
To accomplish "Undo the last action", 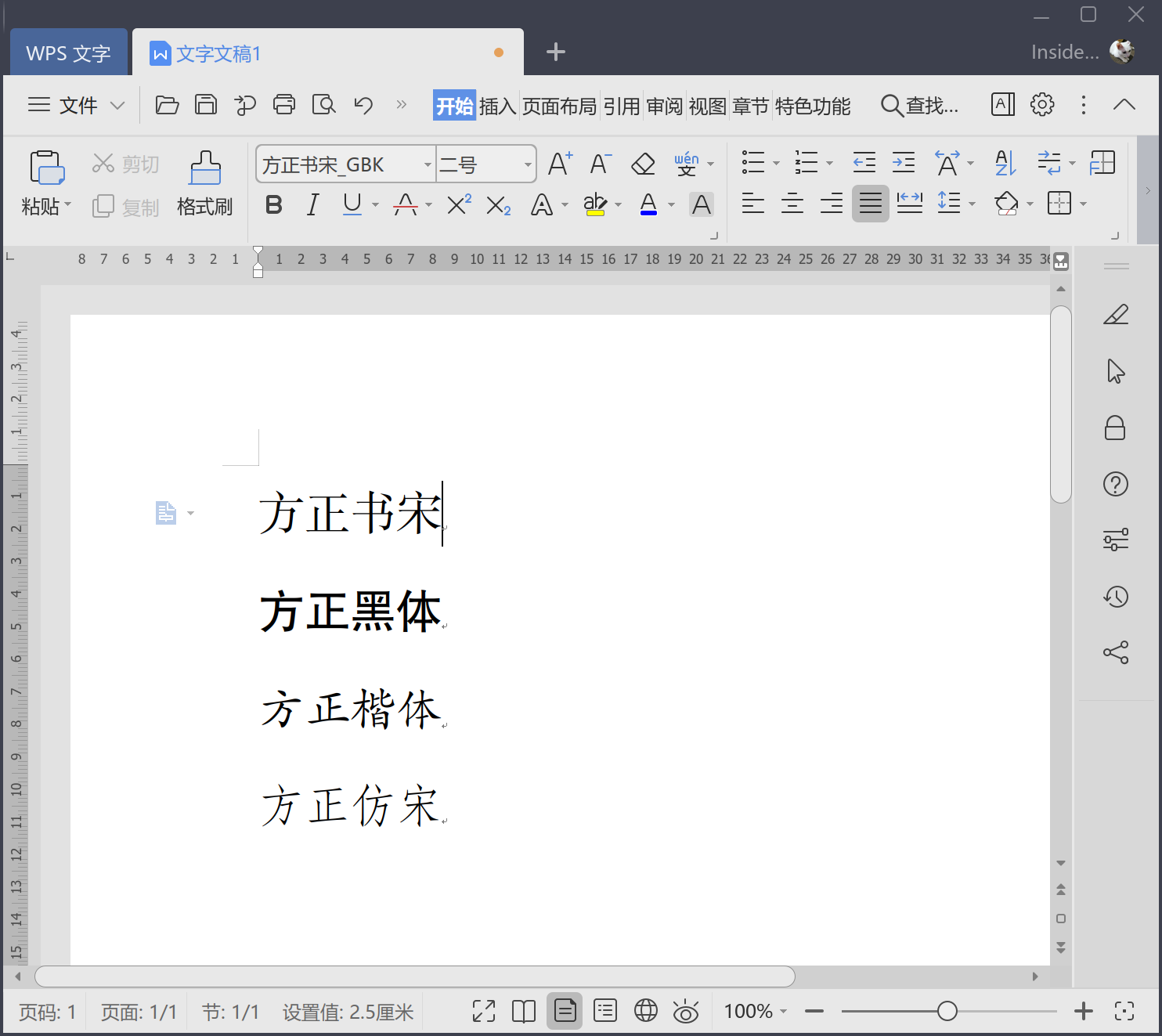I will [x=363, y=105].
